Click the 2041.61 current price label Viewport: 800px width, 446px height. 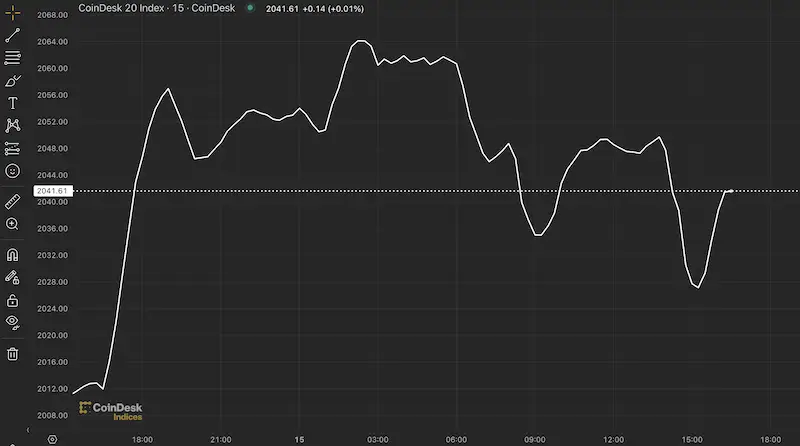(x=53, y=191)
